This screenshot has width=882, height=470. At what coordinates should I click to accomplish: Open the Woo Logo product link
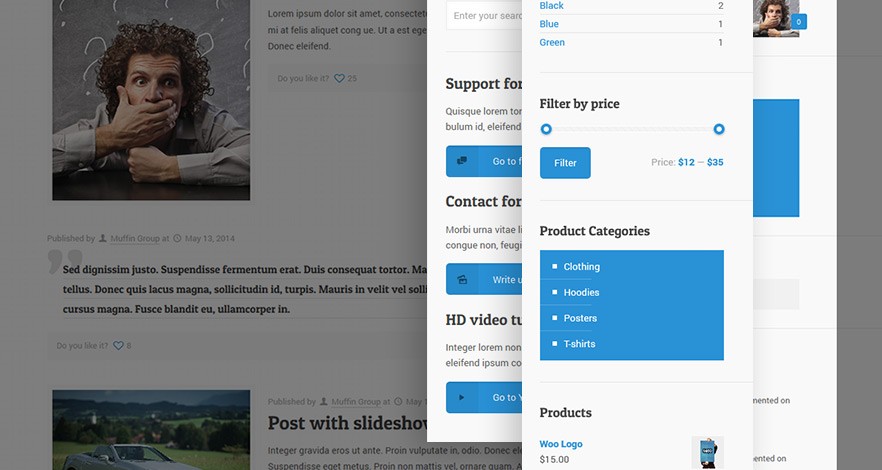point(561,444)
